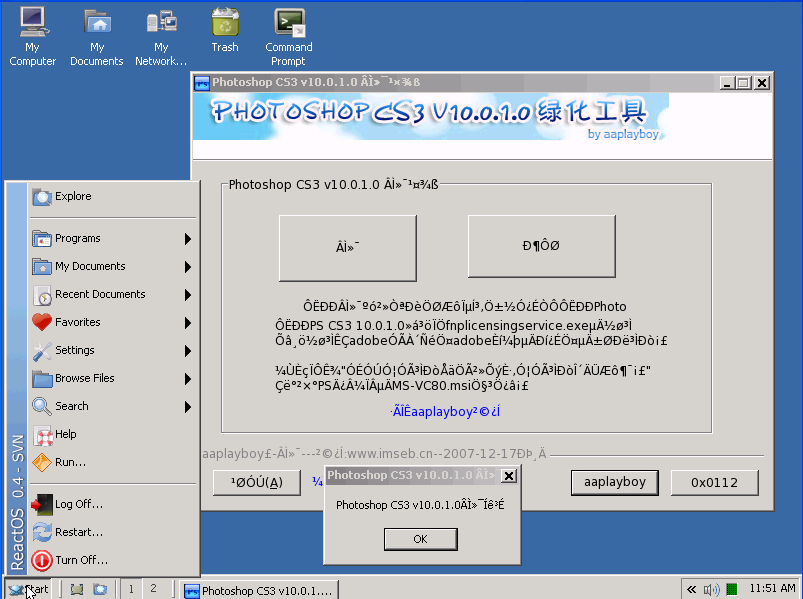Click the Log Off arrow icon
803x599 pixels.
pyautogui.click(x=42, y=505)
